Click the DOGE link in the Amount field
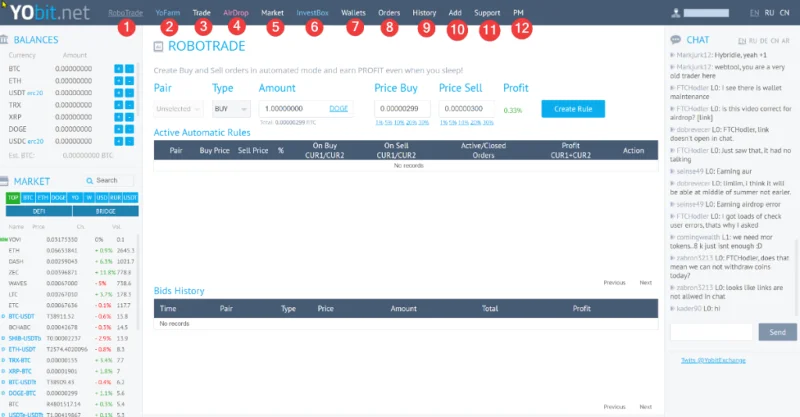The image size is (800, 417). click(x=339, y=109)
